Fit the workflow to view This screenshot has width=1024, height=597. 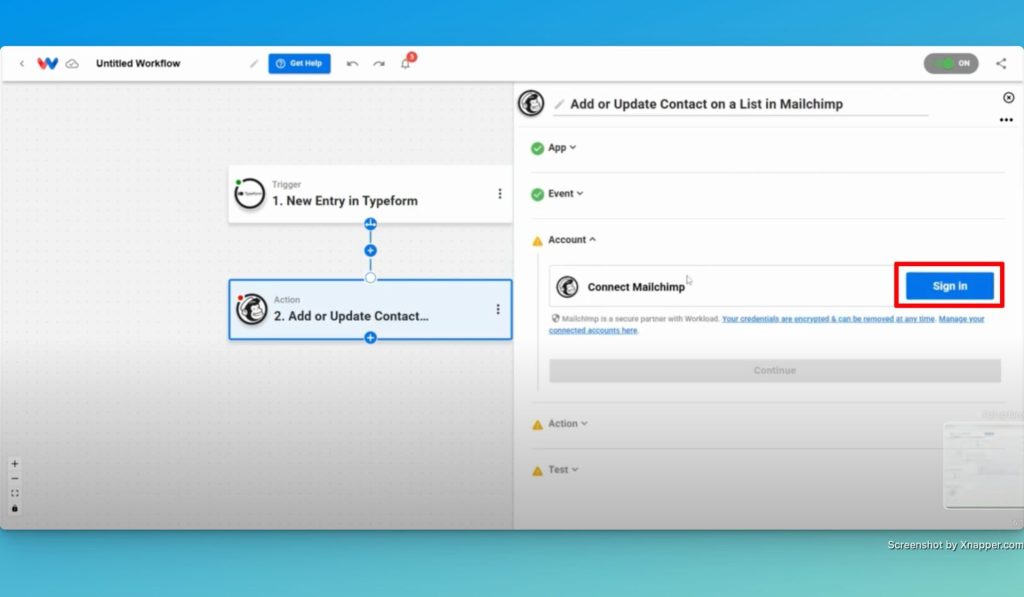point(14,494)
